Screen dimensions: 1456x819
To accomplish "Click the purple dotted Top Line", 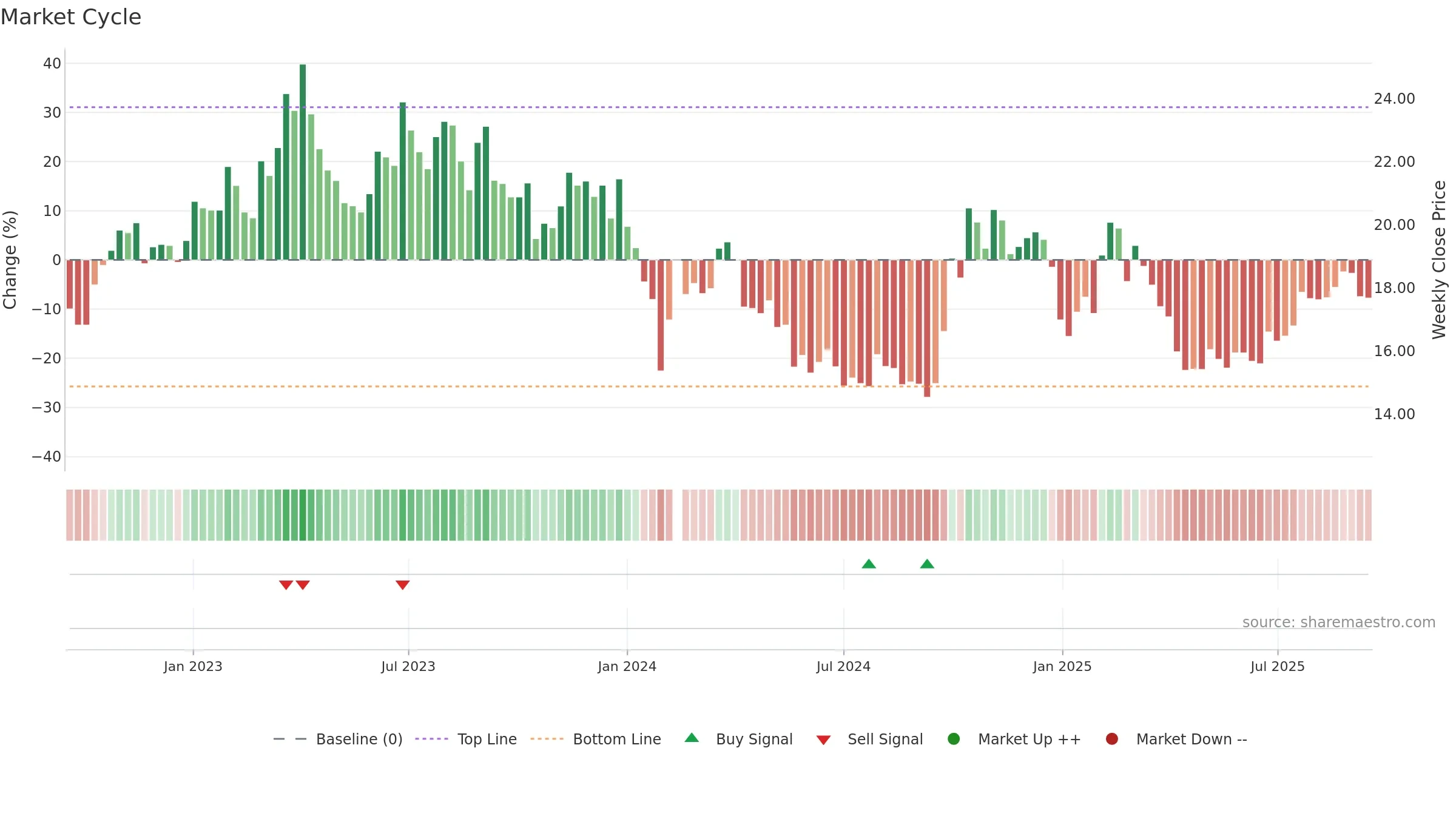I will tap(719, 107).
